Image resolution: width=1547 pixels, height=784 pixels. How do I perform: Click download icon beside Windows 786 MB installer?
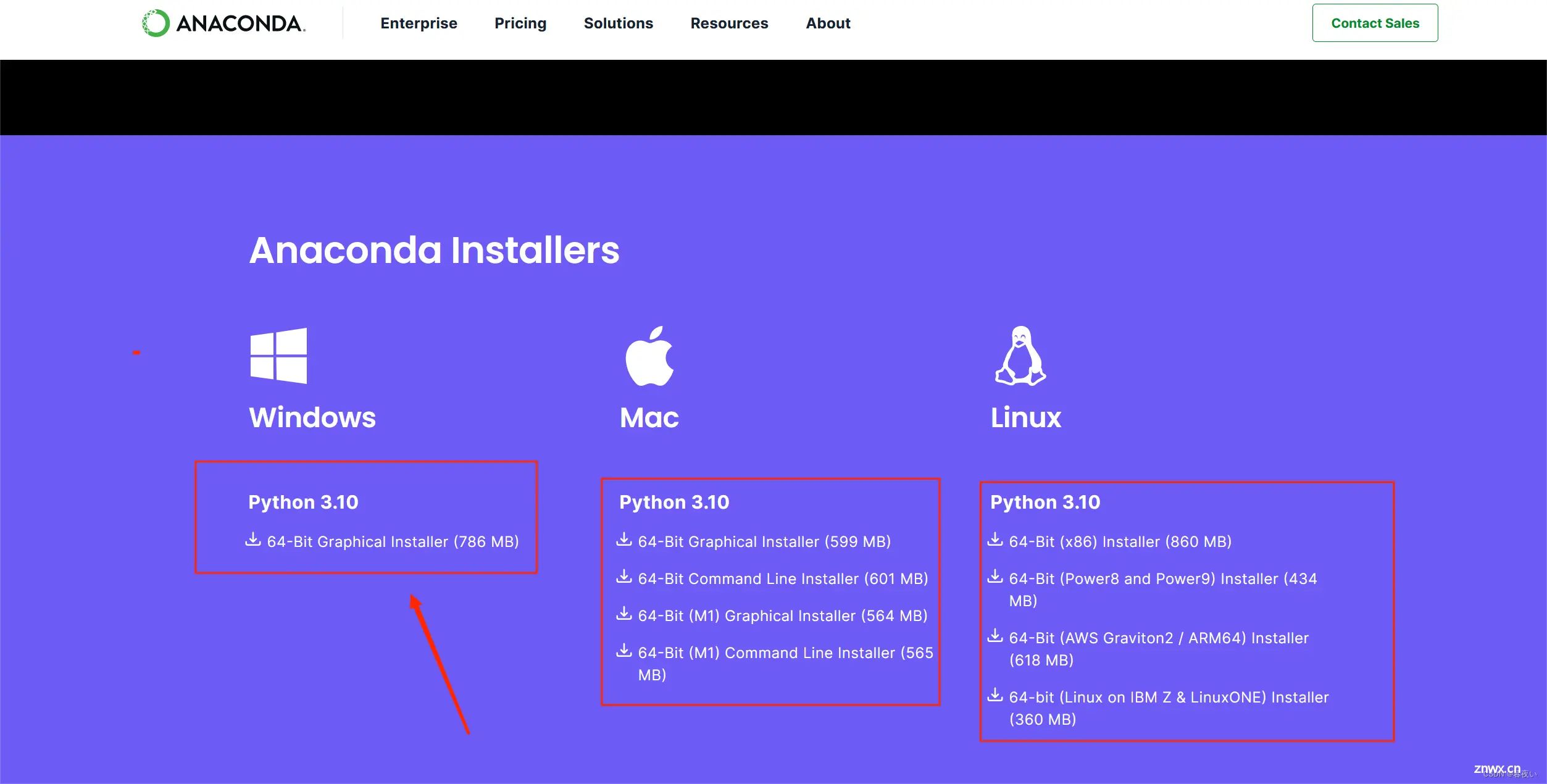(x=253, y=540)
